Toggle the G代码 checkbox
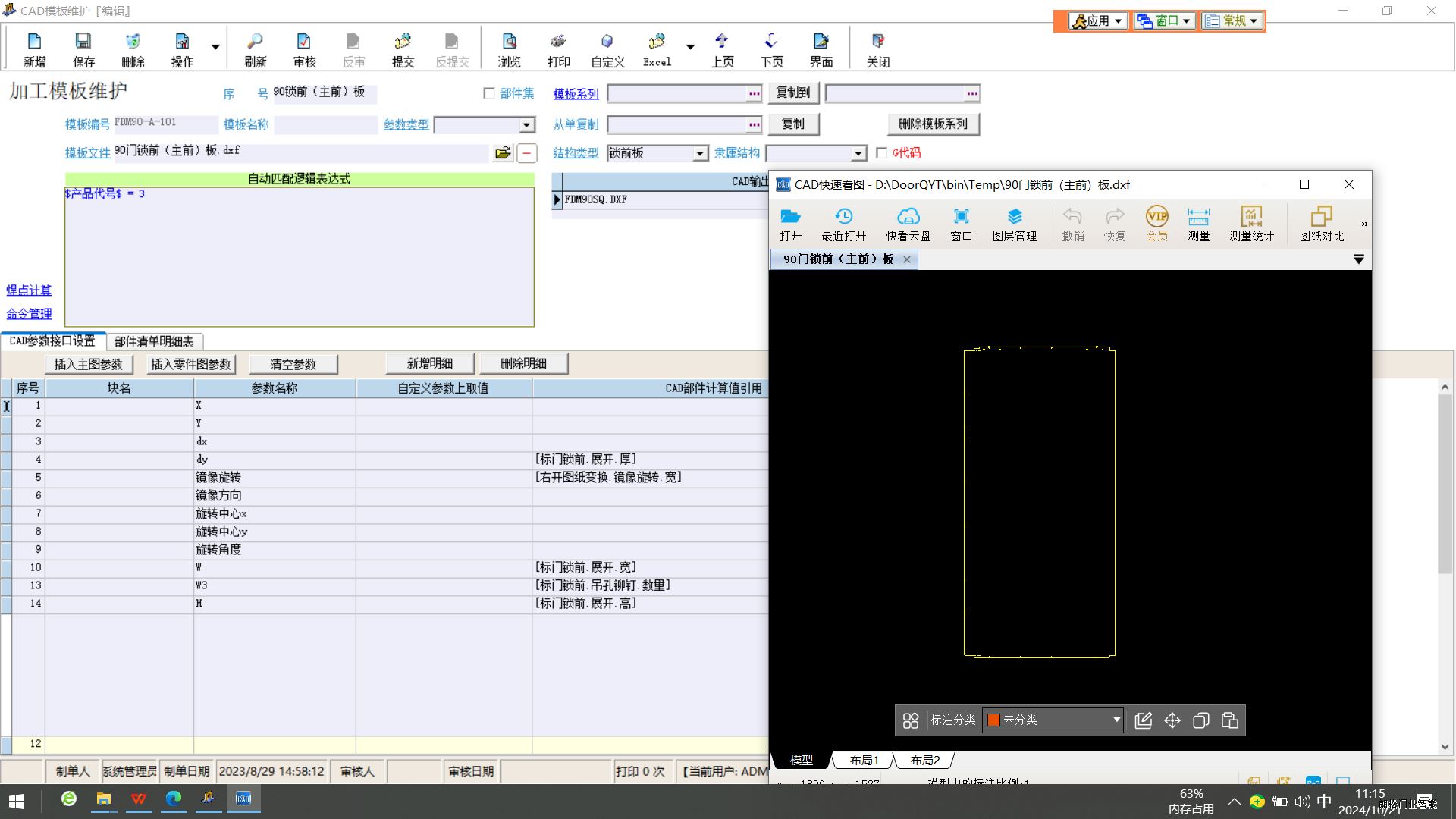 pos(881,153)
